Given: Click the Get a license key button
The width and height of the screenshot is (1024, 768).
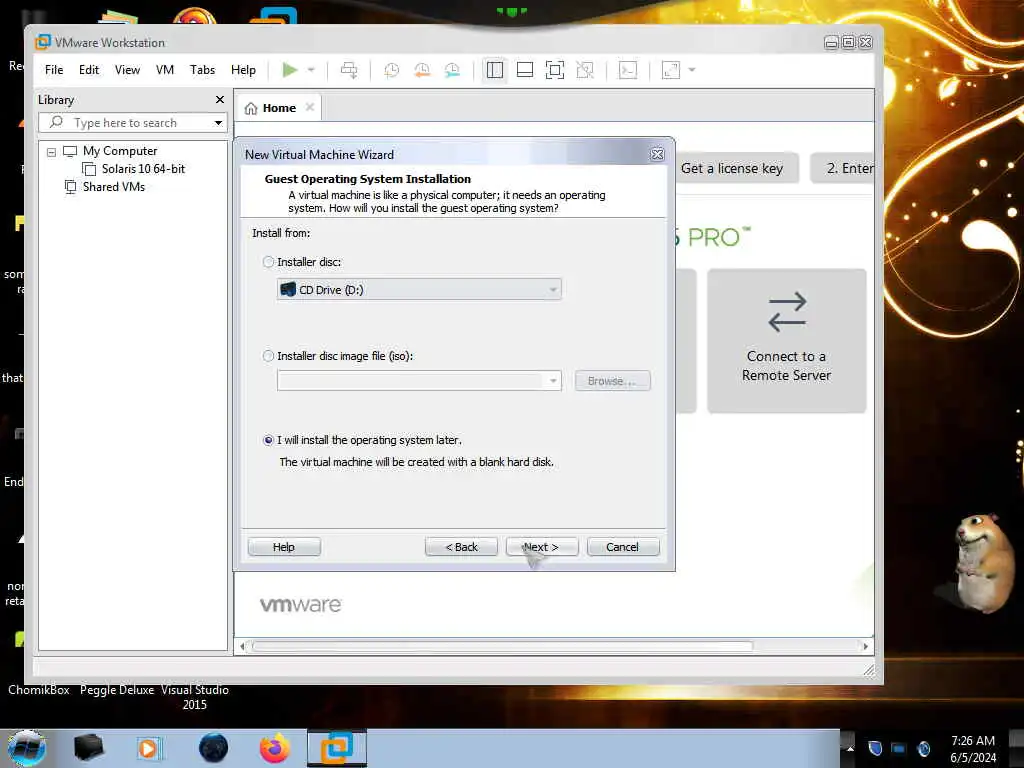Looking at the screenshot, I should (733, 168).
